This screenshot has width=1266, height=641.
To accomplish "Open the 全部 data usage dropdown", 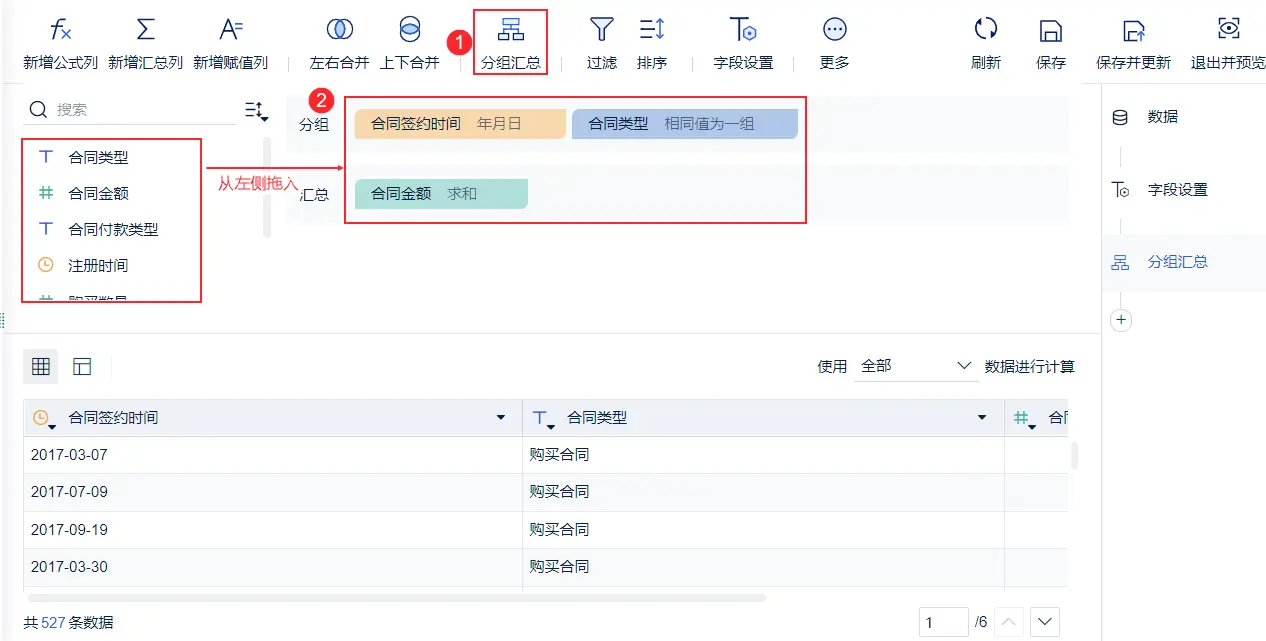I will 916,366.
